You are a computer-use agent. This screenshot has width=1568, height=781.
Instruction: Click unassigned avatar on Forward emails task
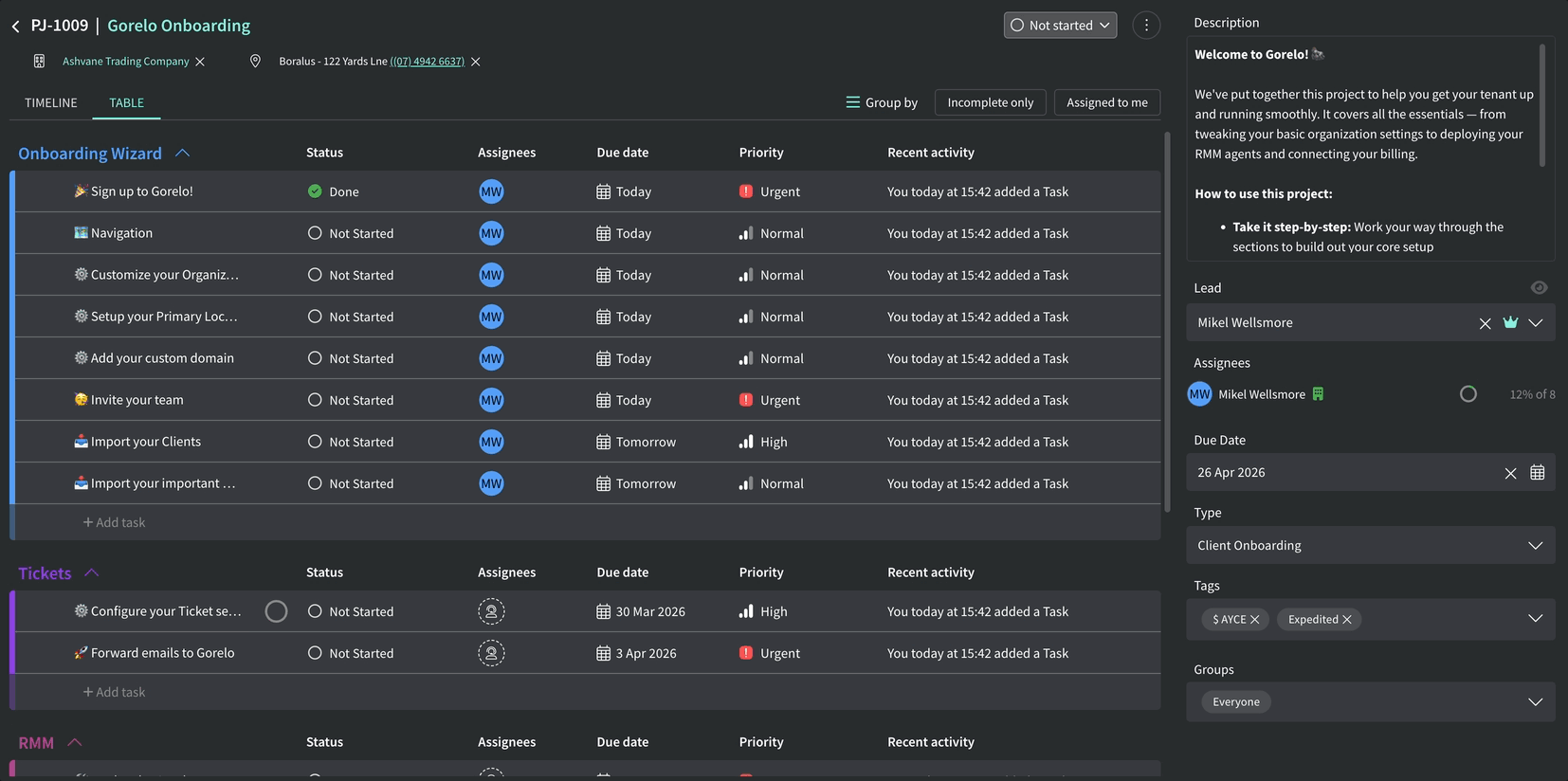491,653
